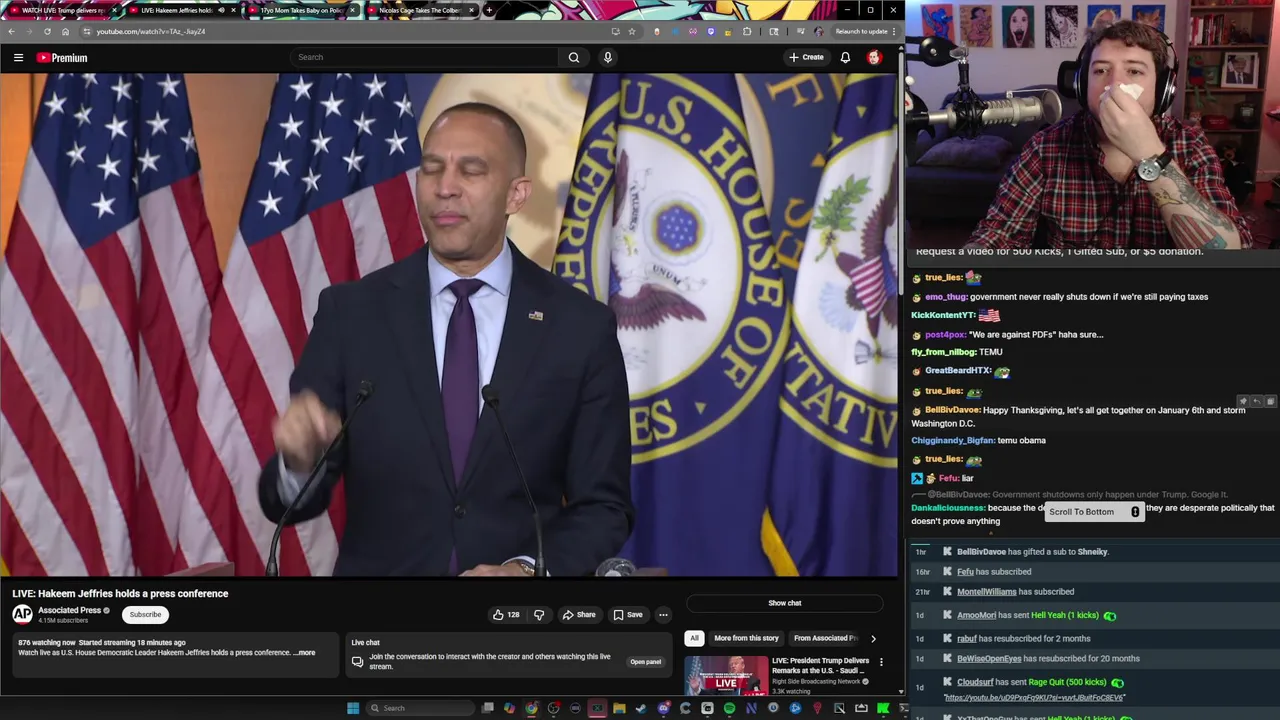This screenshot has height=720, width=1280.
Task: Open more actions menu below video
Action: tap(663, 614)
